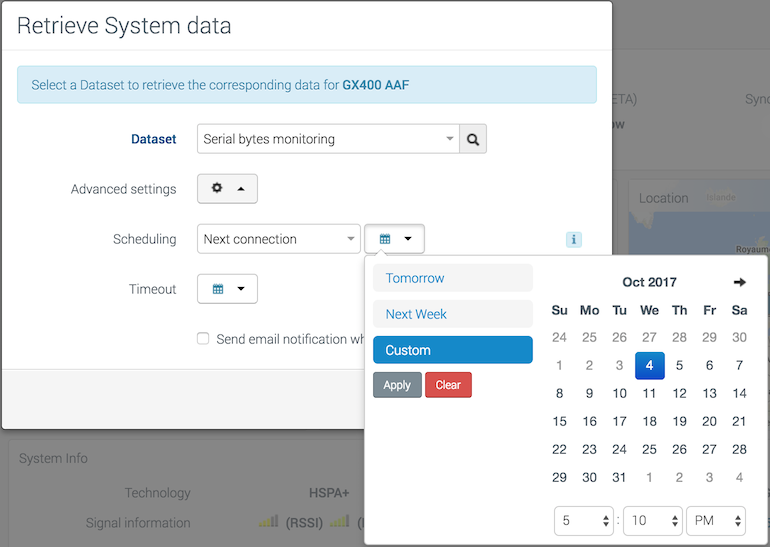Go to next month using arrow

coord(739,282)
